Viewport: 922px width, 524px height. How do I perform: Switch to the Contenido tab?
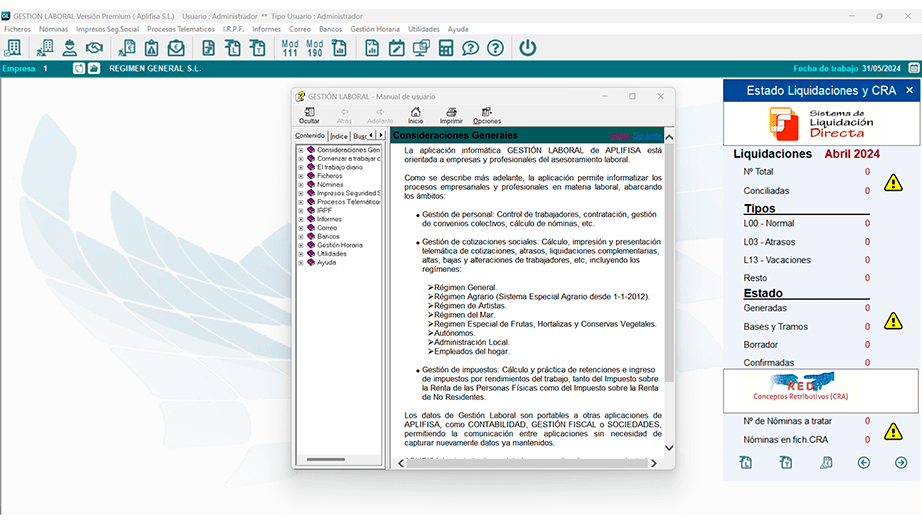310,135
